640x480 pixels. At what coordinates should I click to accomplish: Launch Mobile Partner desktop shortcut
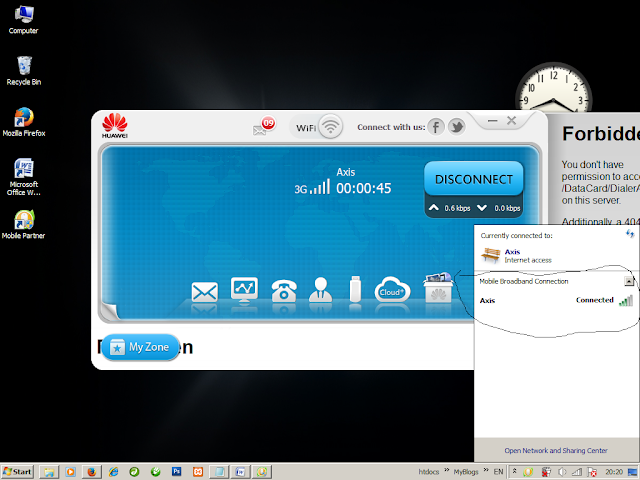coord(23,224)
